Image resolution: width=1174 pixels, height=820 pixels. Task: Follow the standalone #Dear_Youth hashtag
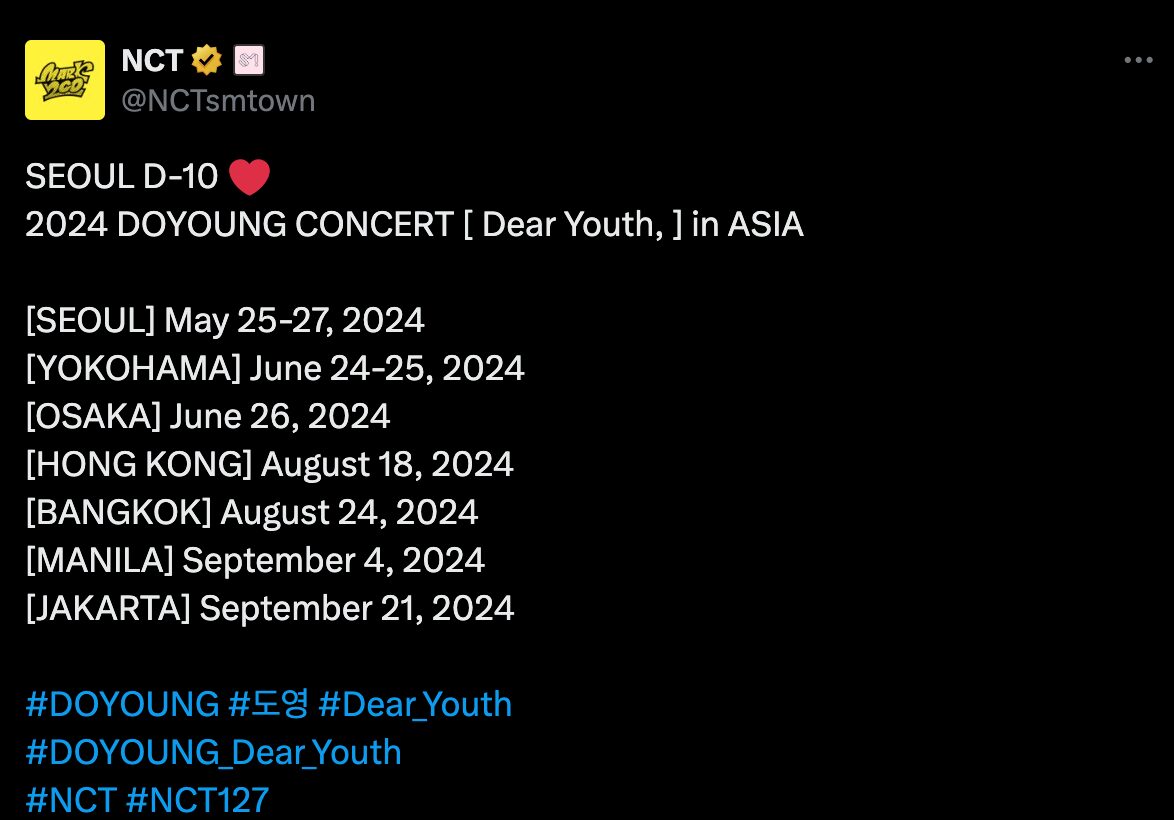415,705
